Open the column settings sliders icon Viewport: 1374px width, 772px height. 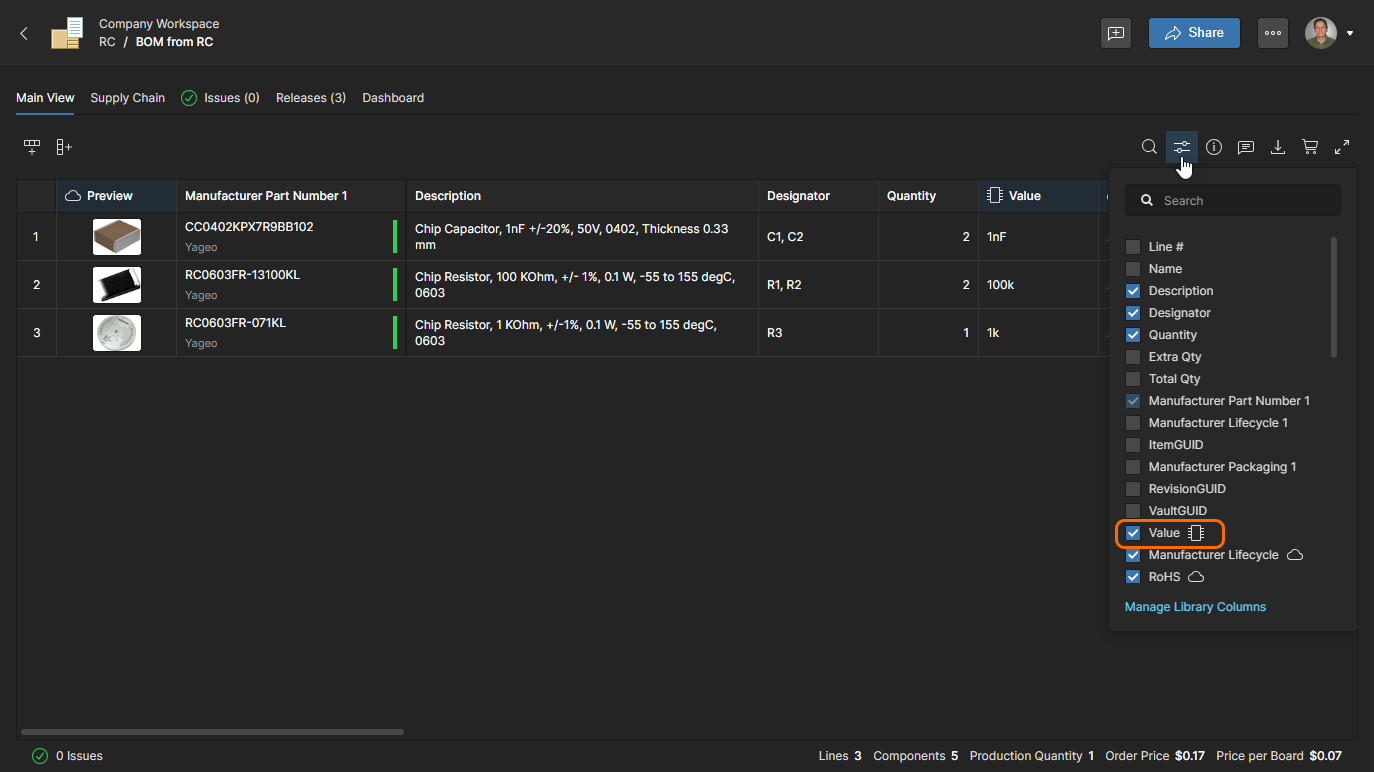point(1182,147)
